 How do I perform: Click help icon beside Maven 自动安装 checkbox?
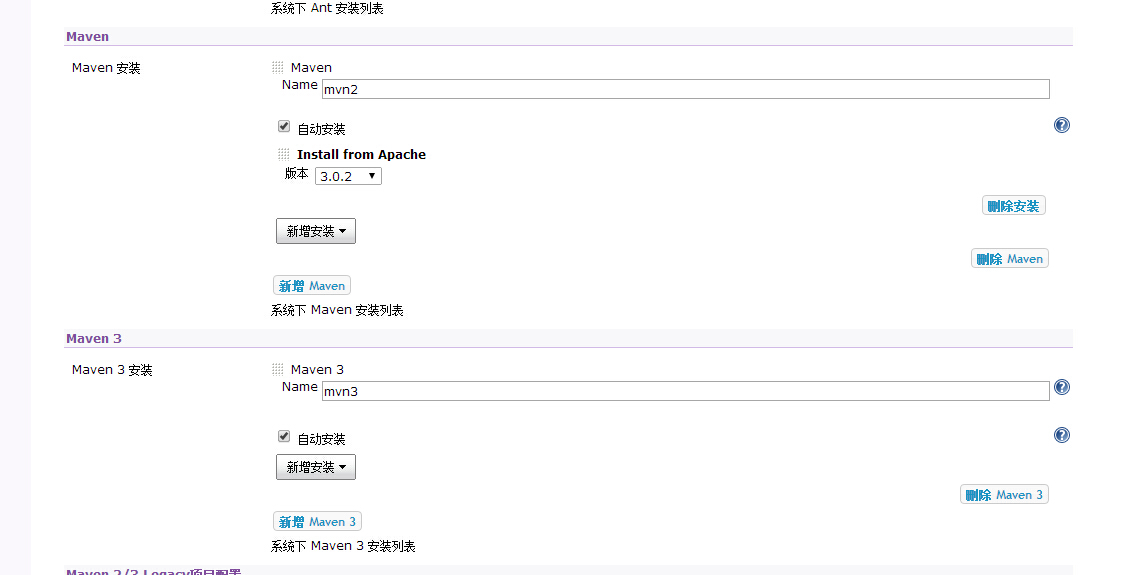click(1061, 125)
